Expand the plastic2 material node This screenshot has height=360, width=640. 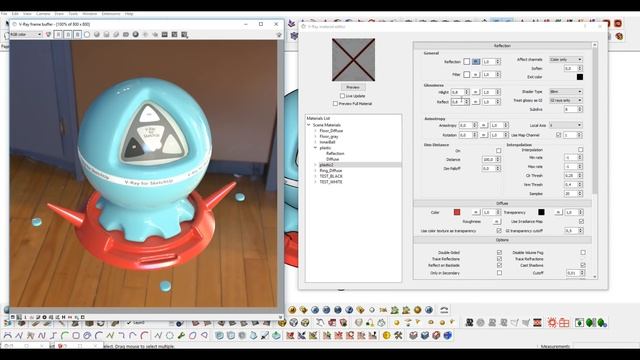tap(316, 165)
